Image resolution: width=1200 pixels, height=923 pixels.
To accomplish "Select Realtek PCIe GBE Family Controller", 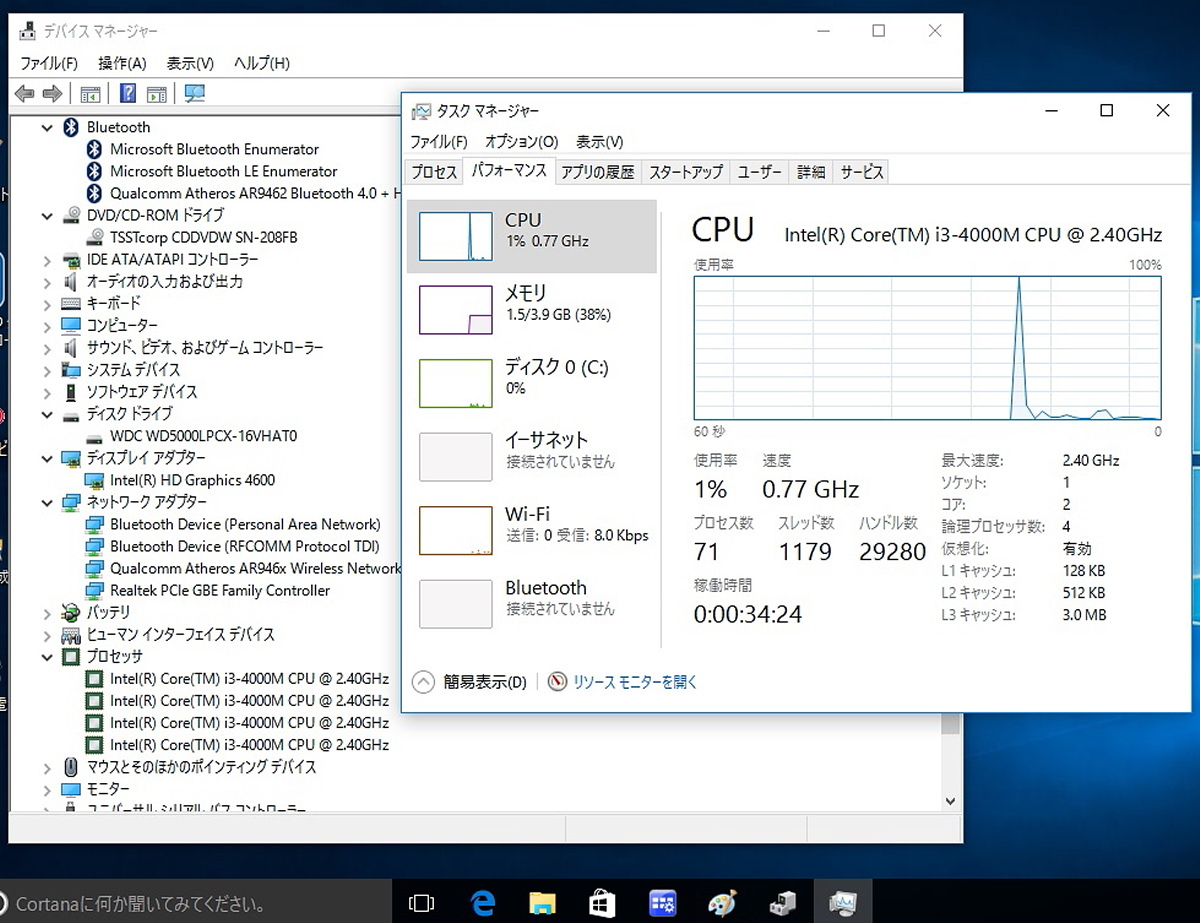I will tap(220, 590).
